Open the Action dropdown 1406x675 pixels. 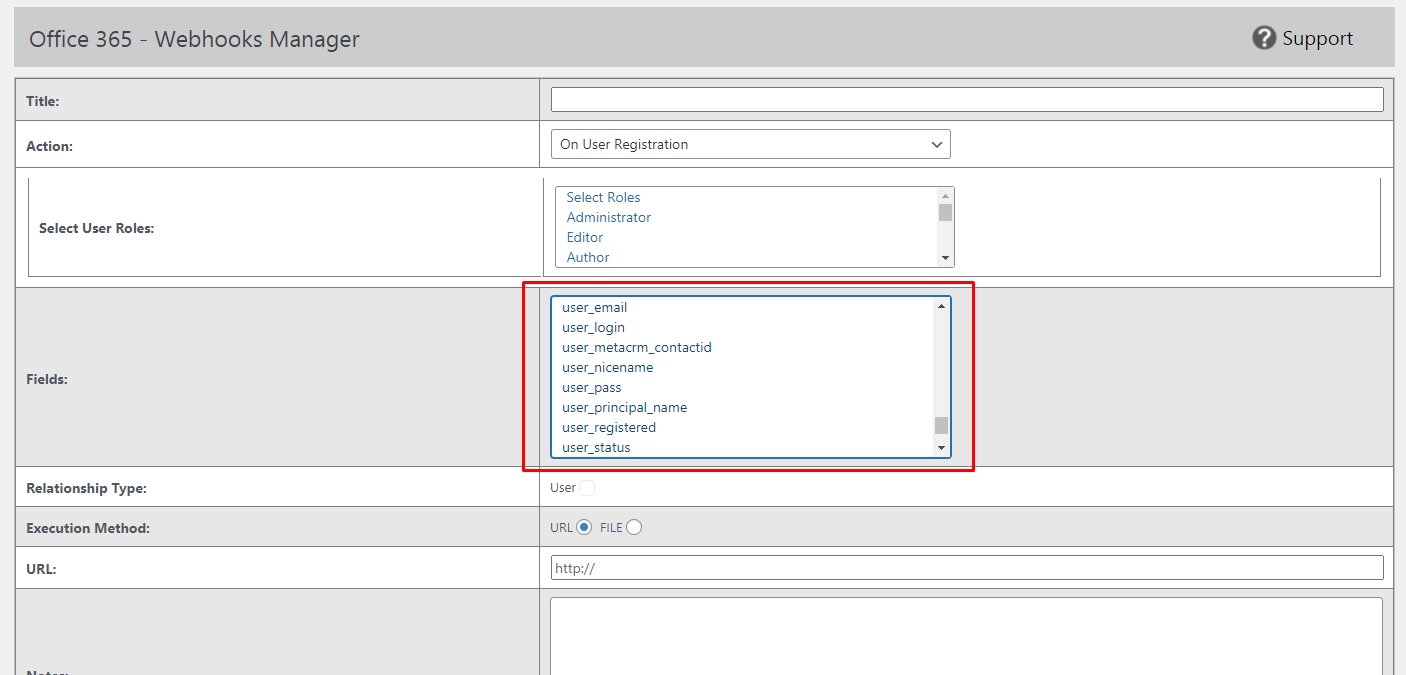tap(751, 144)
